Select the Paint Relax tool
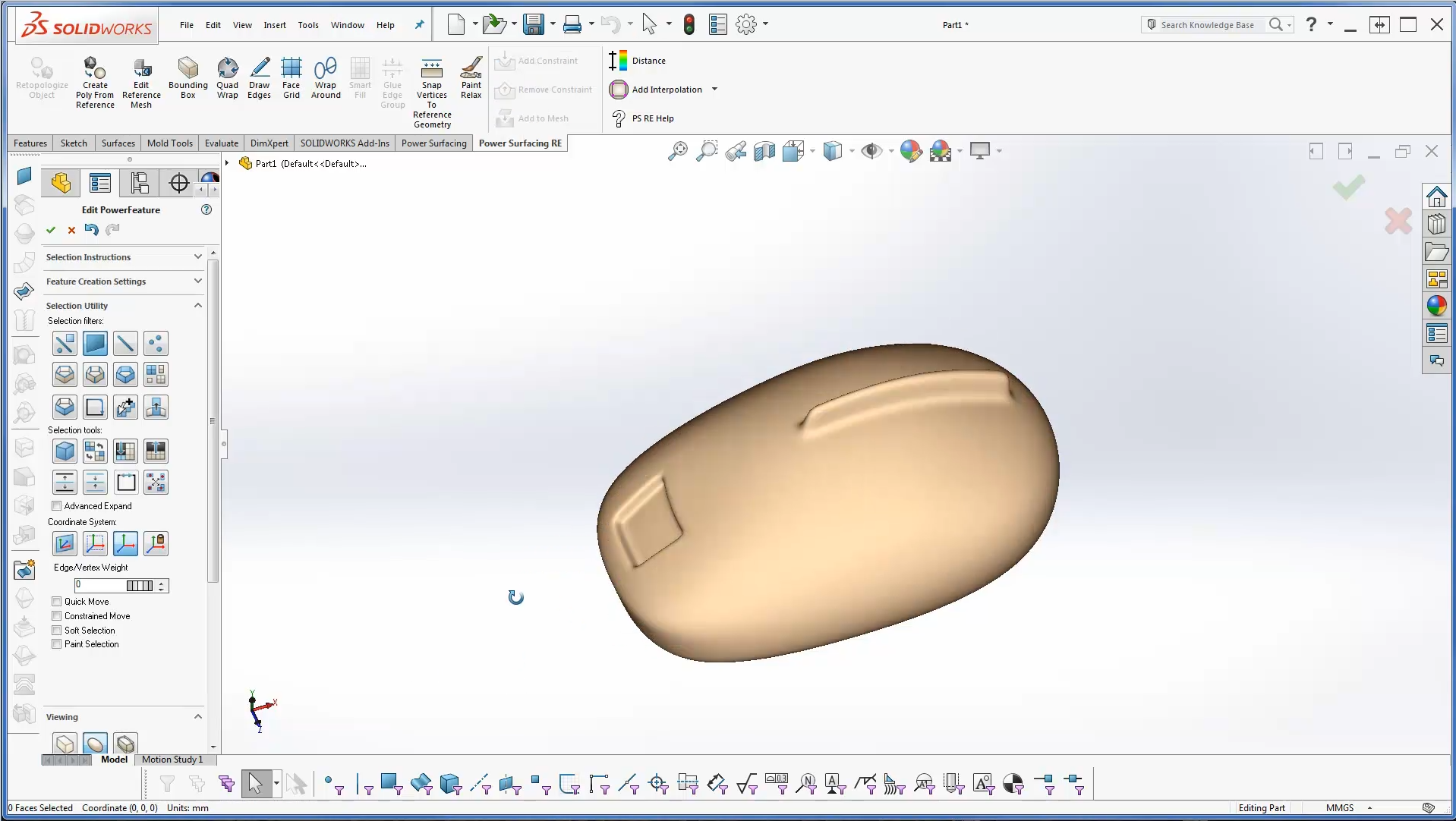The width and height of the screenshot is (1456, 821). coord(471,78)
